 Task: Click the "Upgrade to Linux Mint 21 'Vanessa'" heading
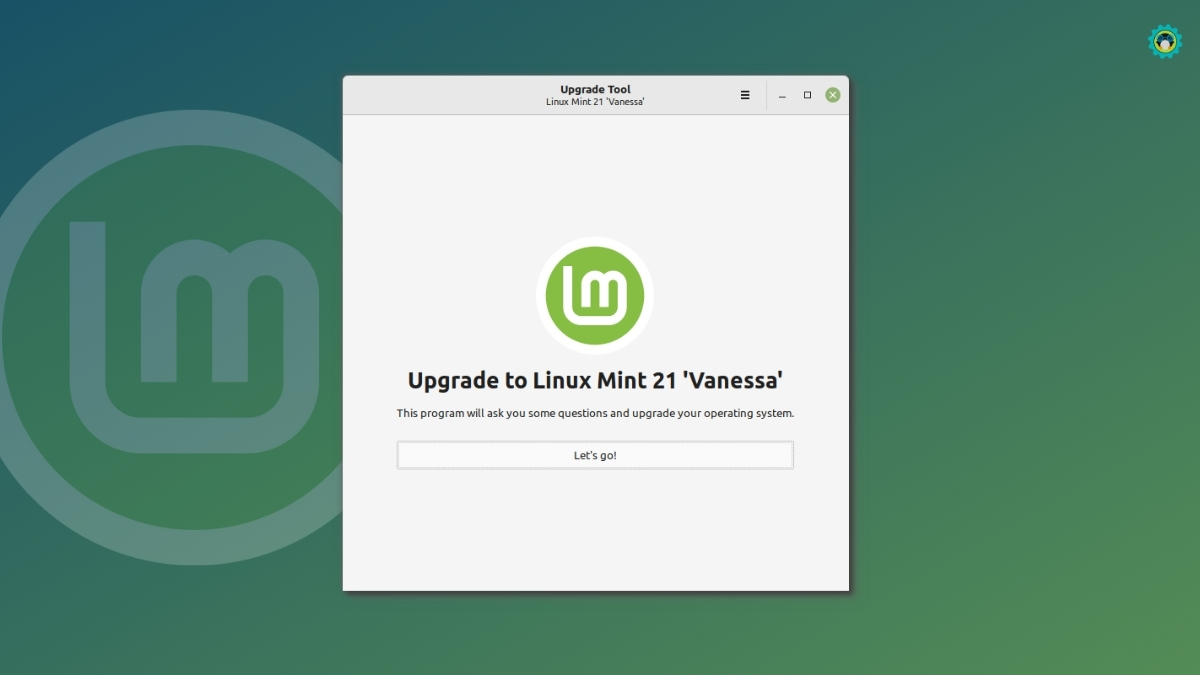(595, 381)
